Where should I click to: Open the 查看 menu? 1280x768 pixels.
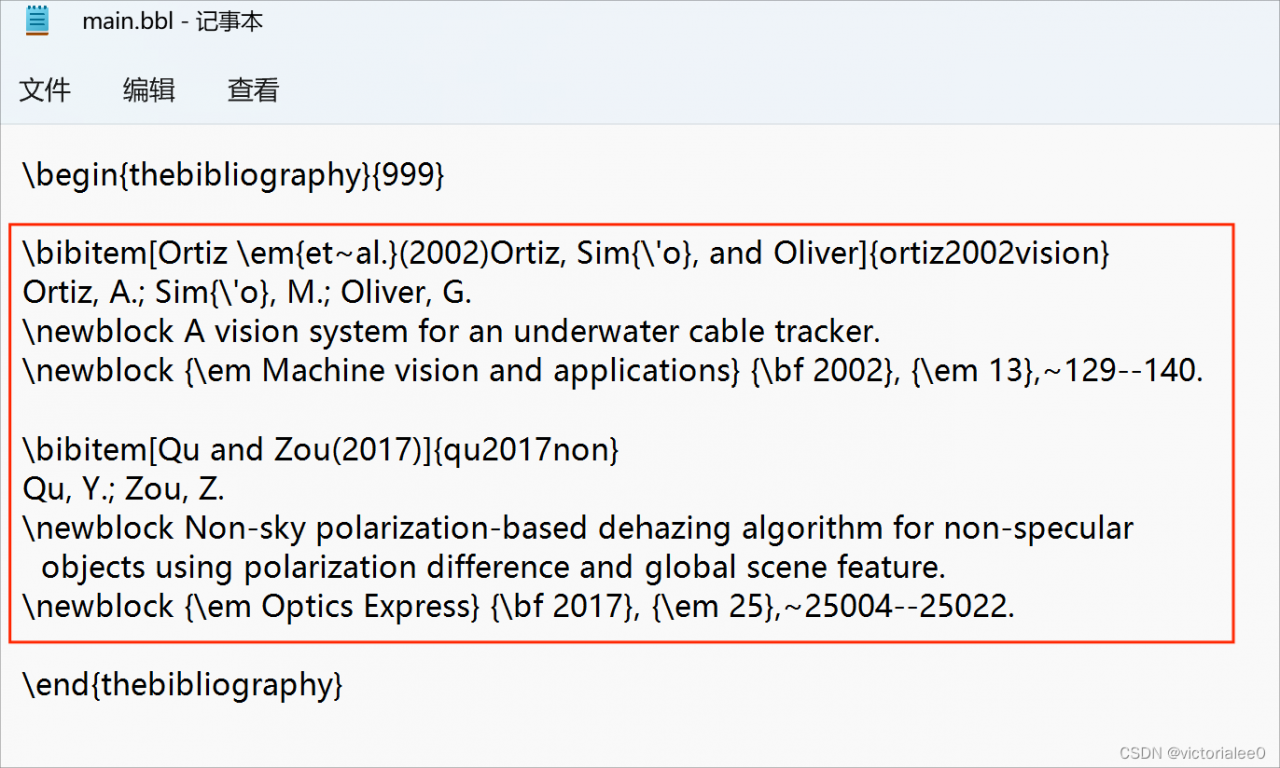tap(253, 90)
